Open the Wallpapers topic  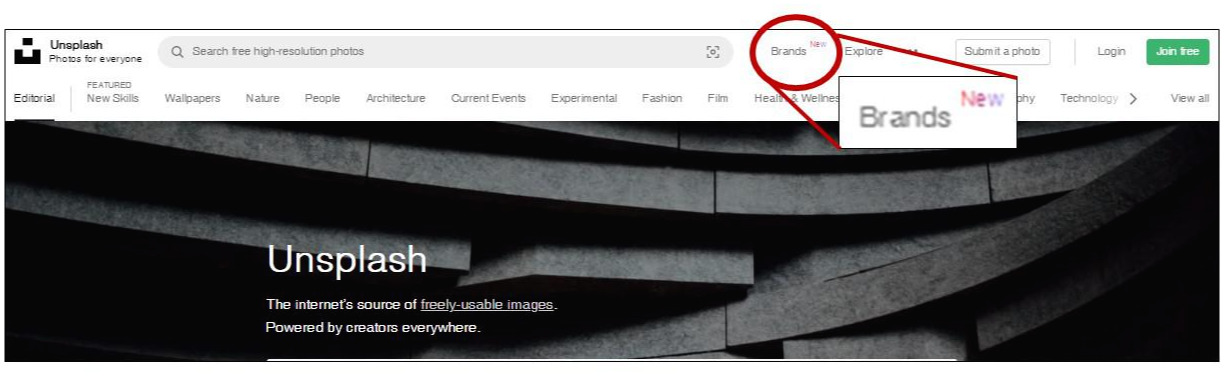192,99
